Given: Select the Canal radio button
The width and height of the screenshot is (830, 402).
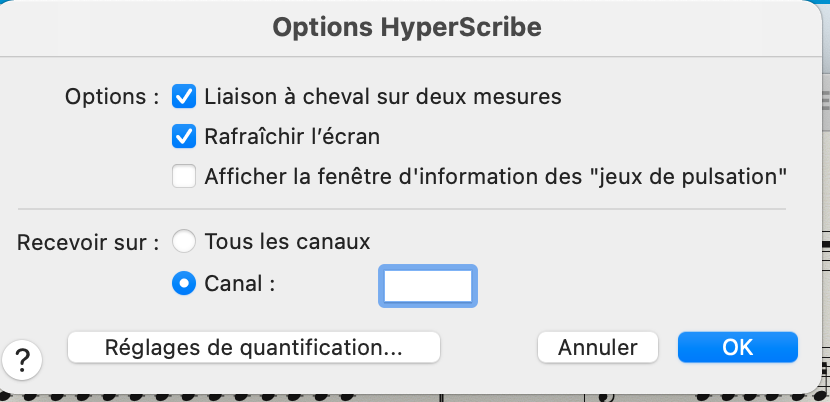Looking at the screenshot, I should click(x=184, y=284).
